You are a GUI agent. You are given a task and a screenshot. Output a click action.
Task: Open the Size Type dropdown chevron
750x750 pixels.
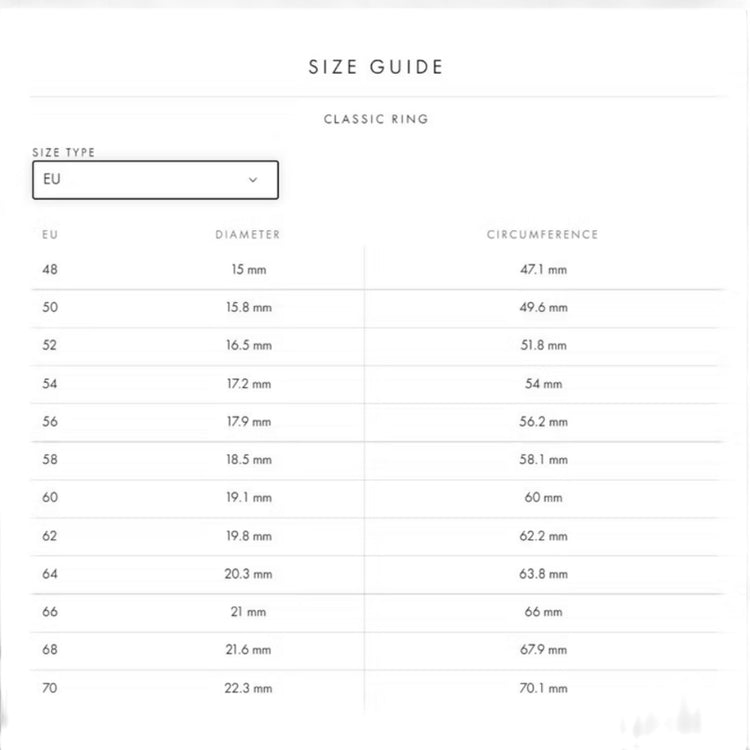point(253,180)
